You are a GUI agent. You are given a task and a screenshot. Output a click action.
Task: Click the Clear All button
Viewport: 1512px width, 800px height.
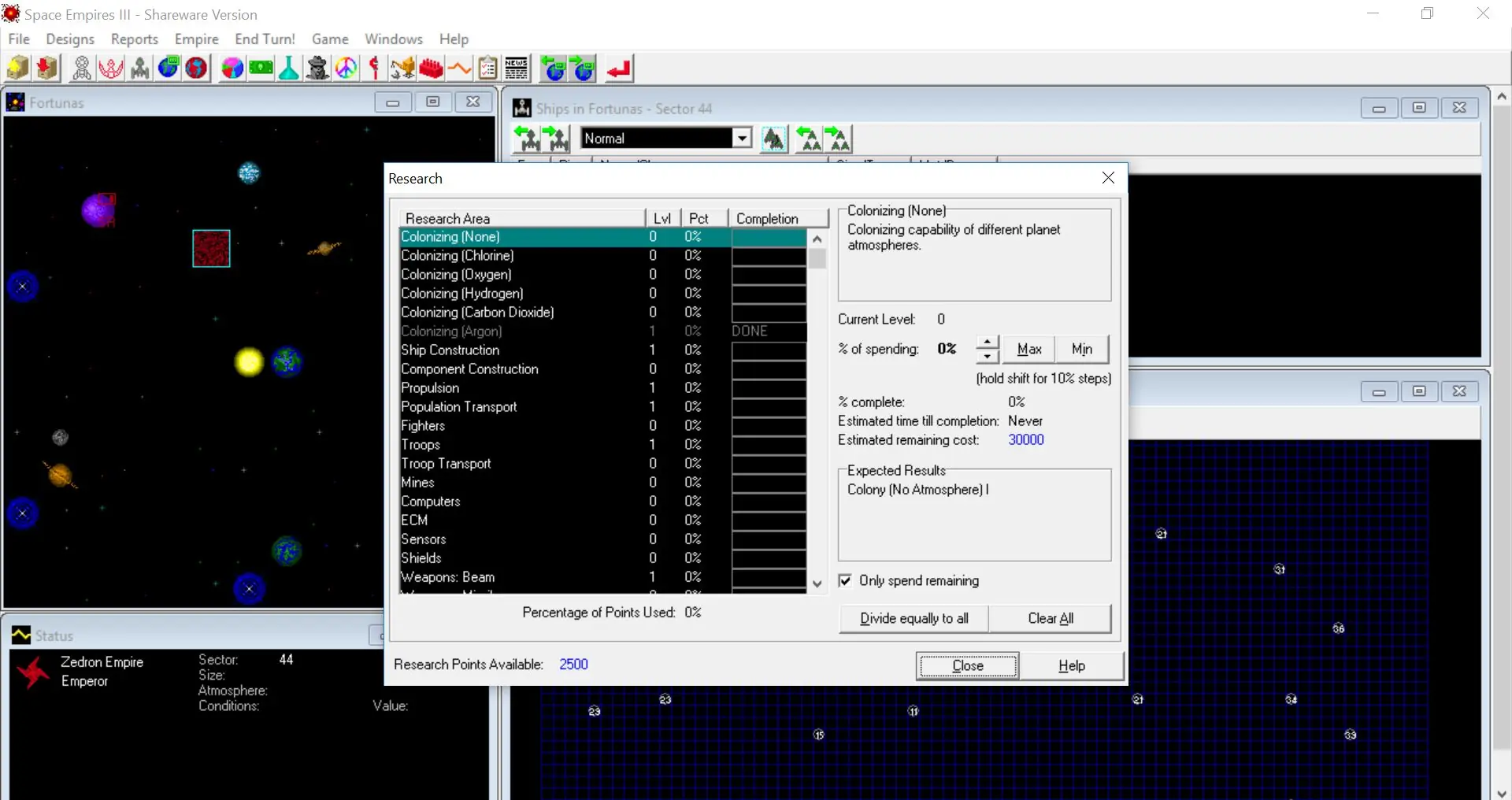coord(1051,619)
